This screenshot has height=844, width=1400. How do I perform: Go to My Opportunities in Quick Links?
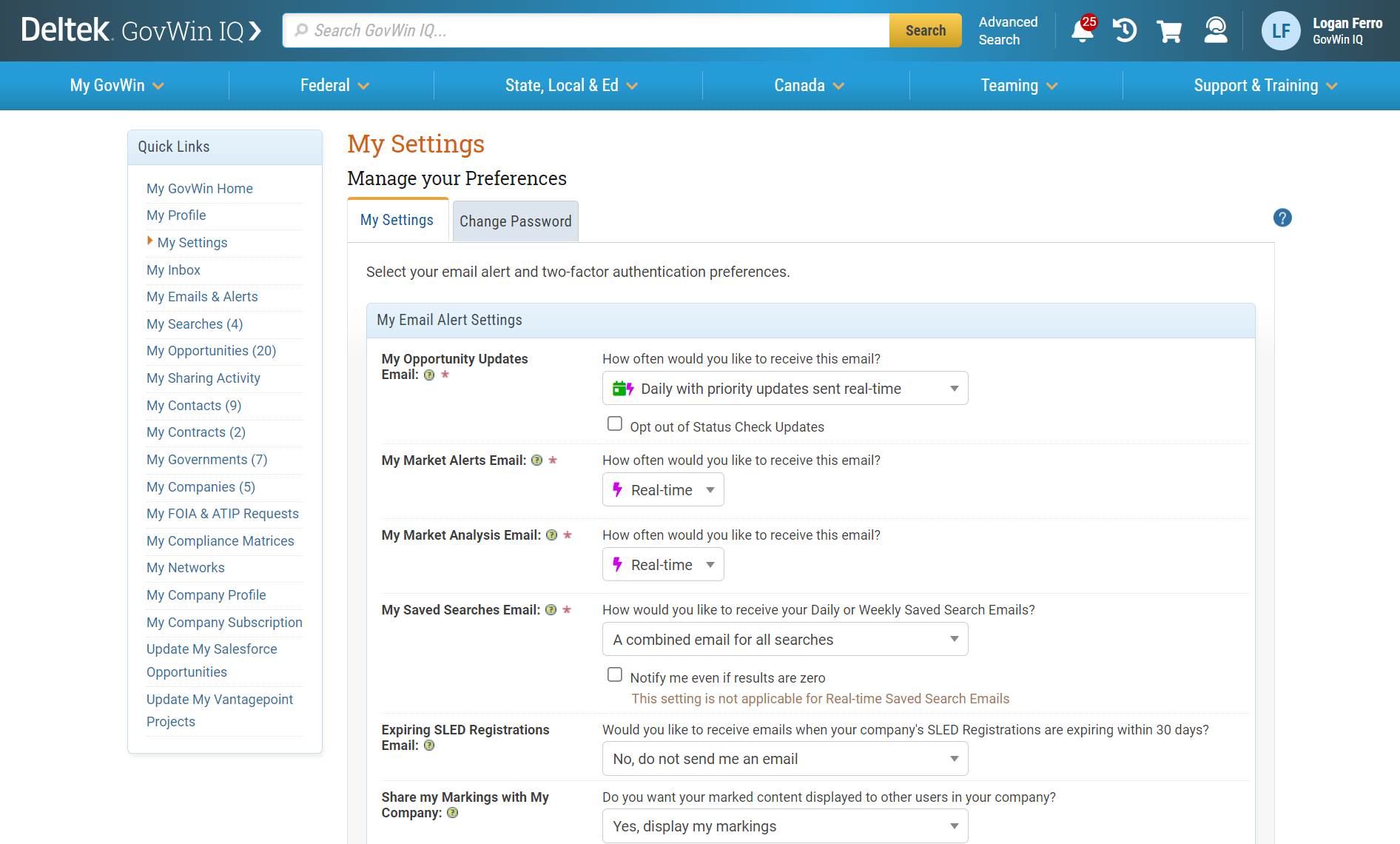point(211,350)
